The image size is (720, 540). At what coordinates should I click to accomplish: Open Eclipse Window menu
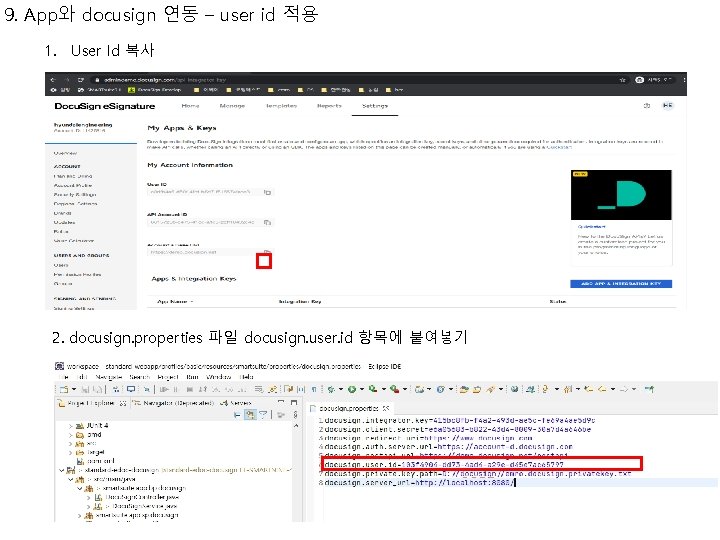[x=219, y=377]
